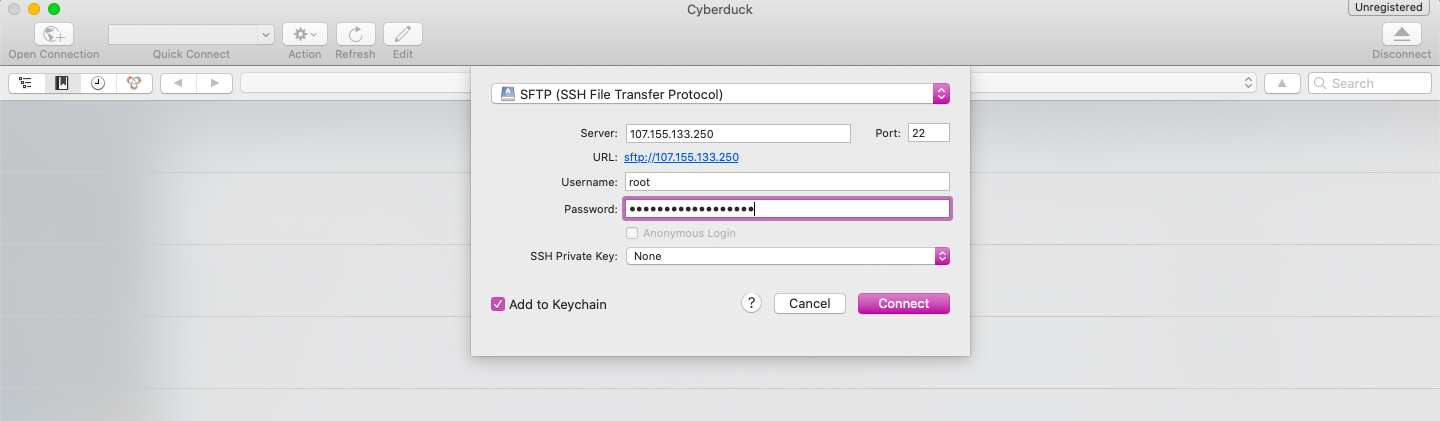This screenshot has height=421, width=1440.
Task: Open the sftp://107.155.133.250 URL link
Action: 681,158
